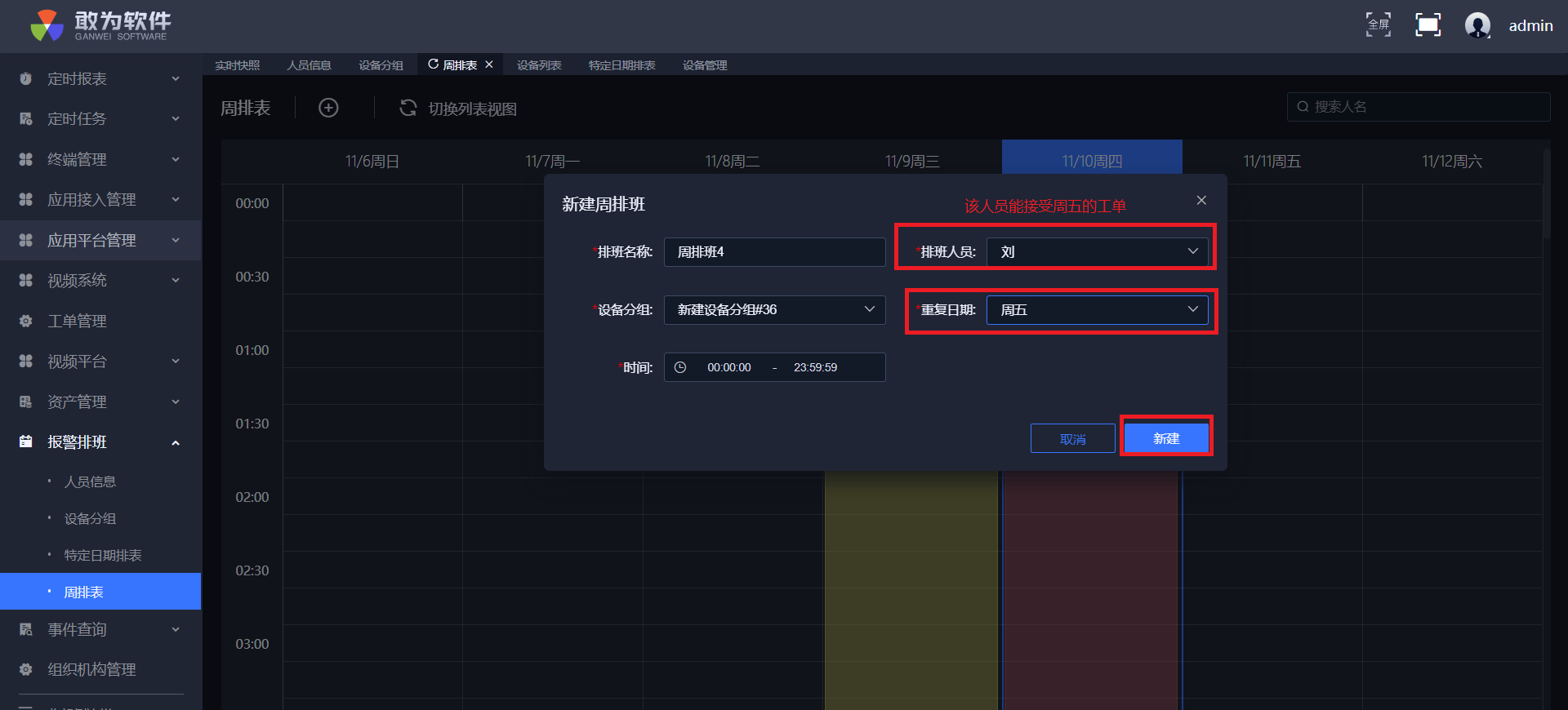Click the 视频系统 sidebar icon
The image size is (1568, 710).
[26, 280]
